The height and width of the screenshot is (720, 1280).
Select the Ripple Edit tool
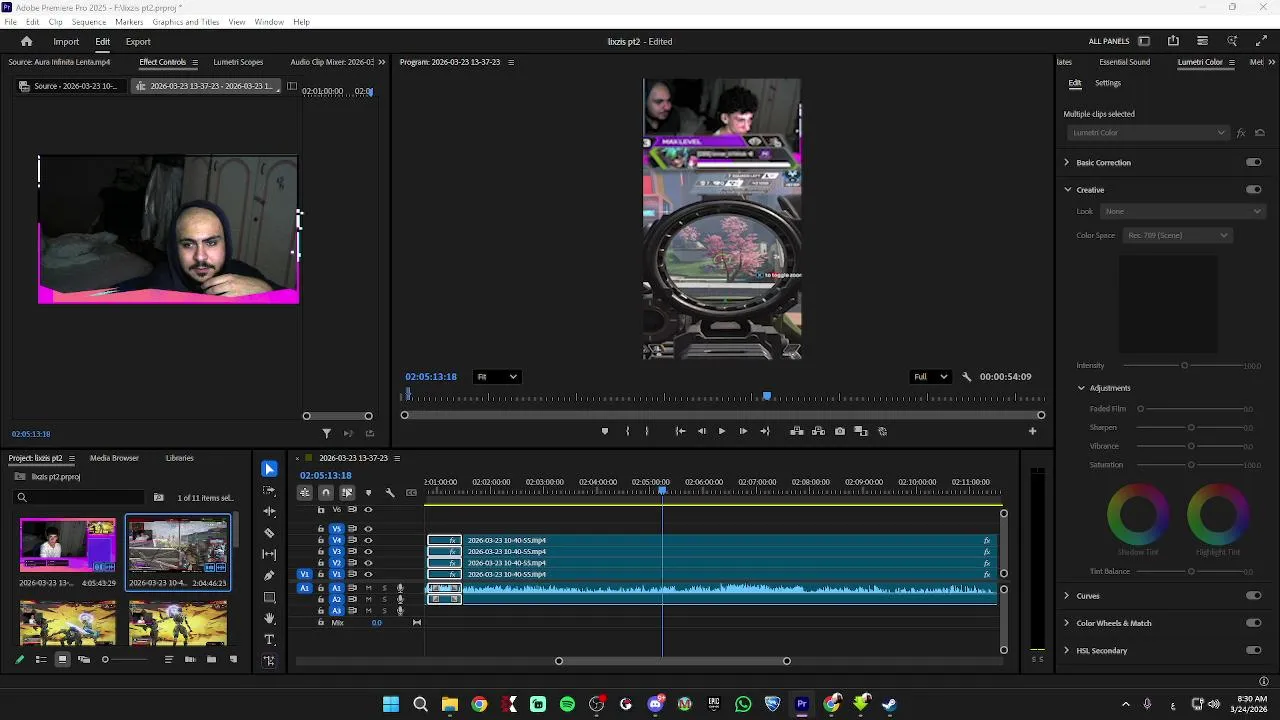[x=269, y=512]
